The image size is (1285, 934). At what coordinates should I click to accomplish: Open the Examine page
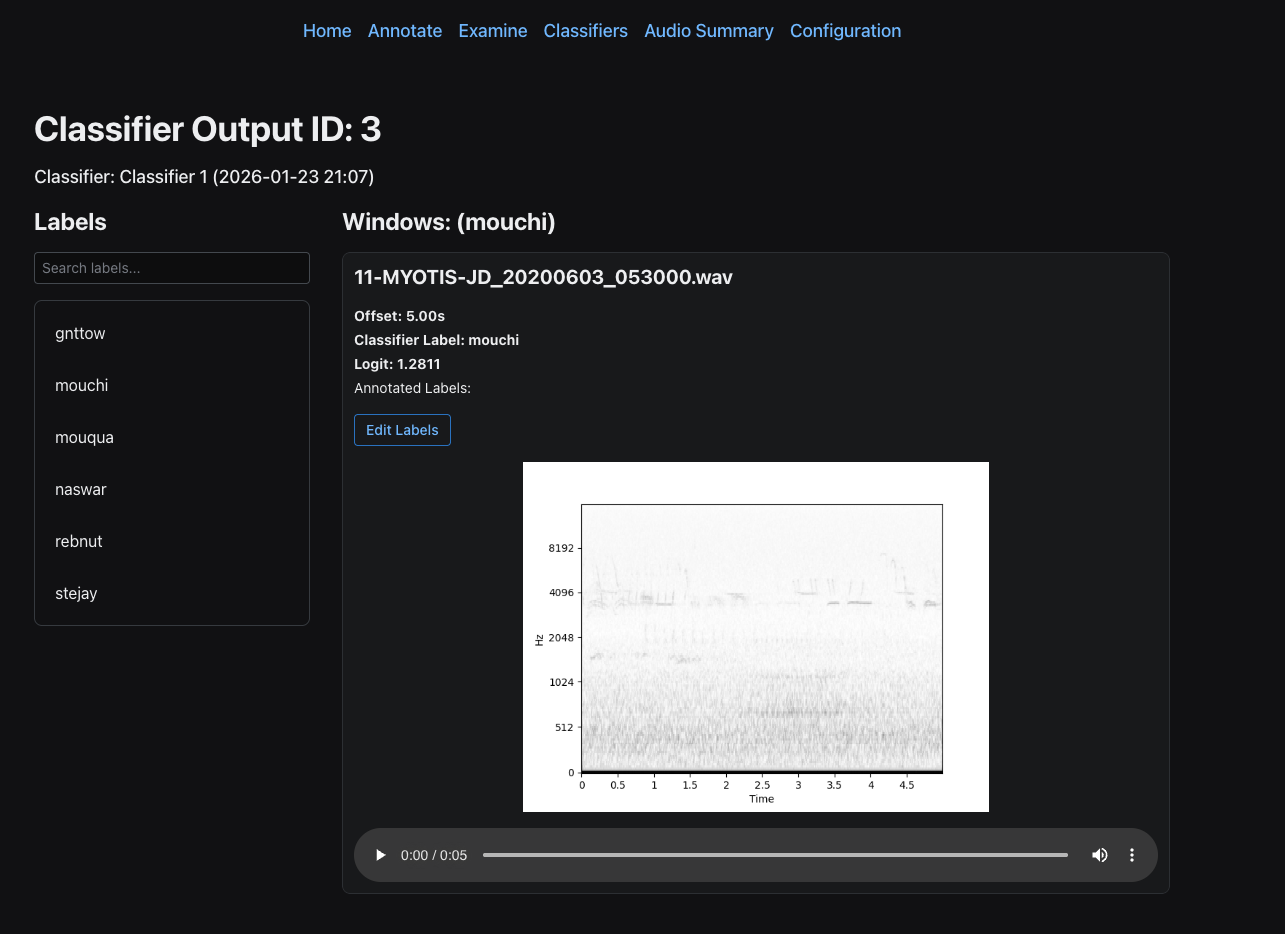[x=493, y=31]
